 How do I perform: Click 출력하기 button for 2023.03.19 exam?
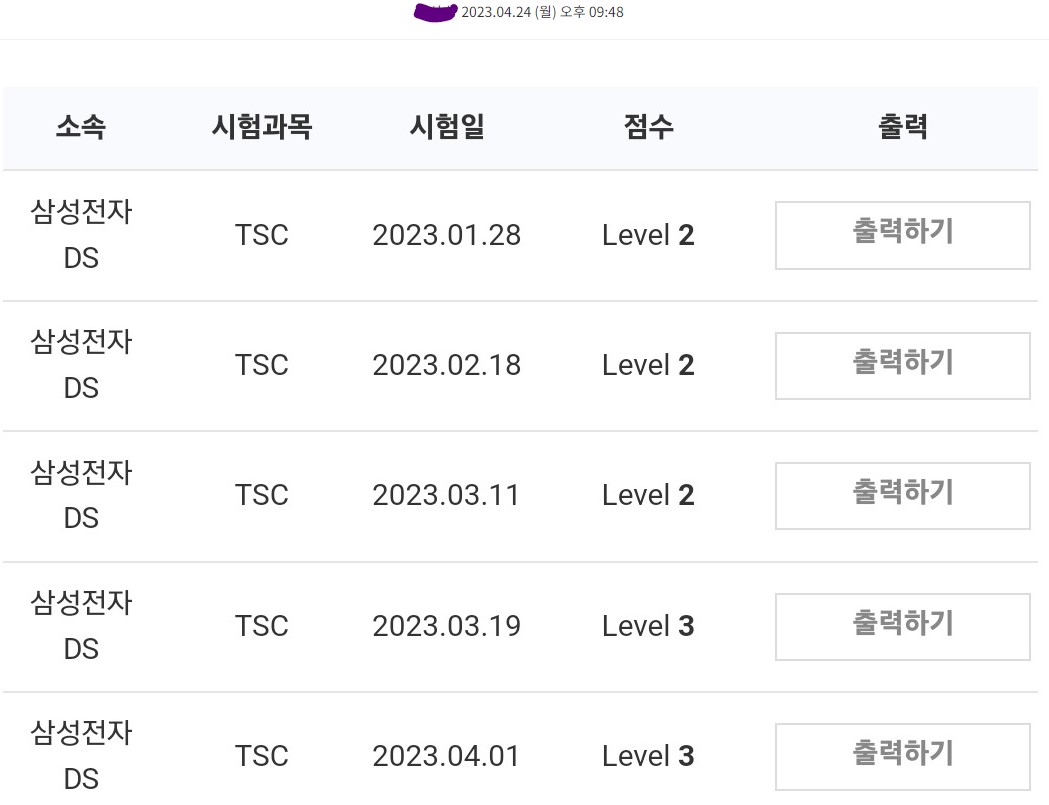click(x=902, y=626)
